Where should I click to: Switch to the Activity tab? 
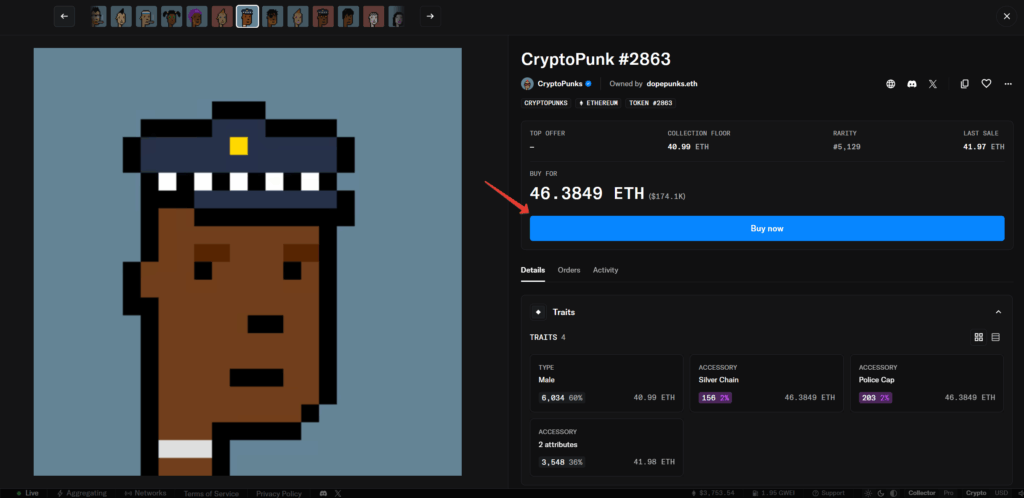pyautogui.click(x=605, y=270)
